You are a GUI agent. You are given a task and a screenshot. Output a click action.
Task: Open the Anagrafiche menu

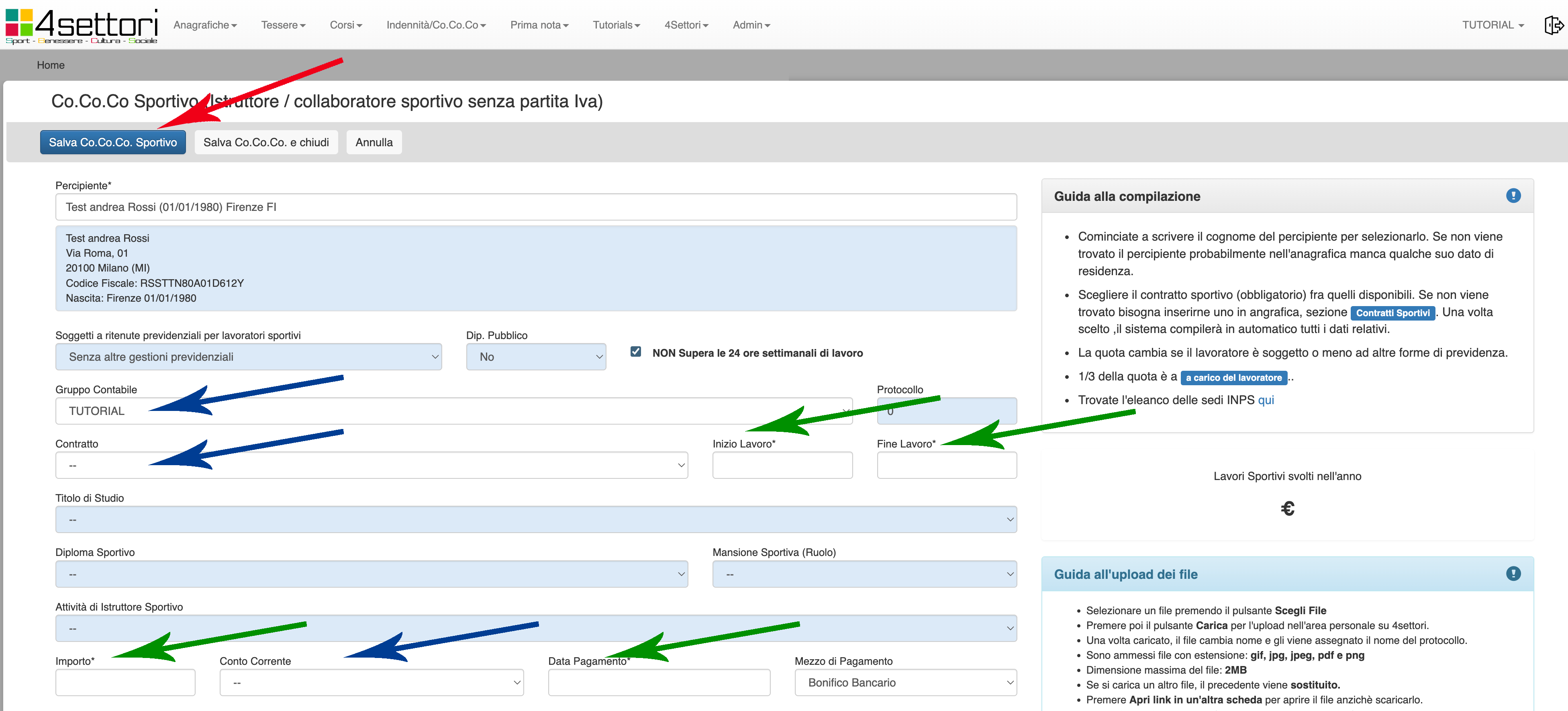(205, 25)
